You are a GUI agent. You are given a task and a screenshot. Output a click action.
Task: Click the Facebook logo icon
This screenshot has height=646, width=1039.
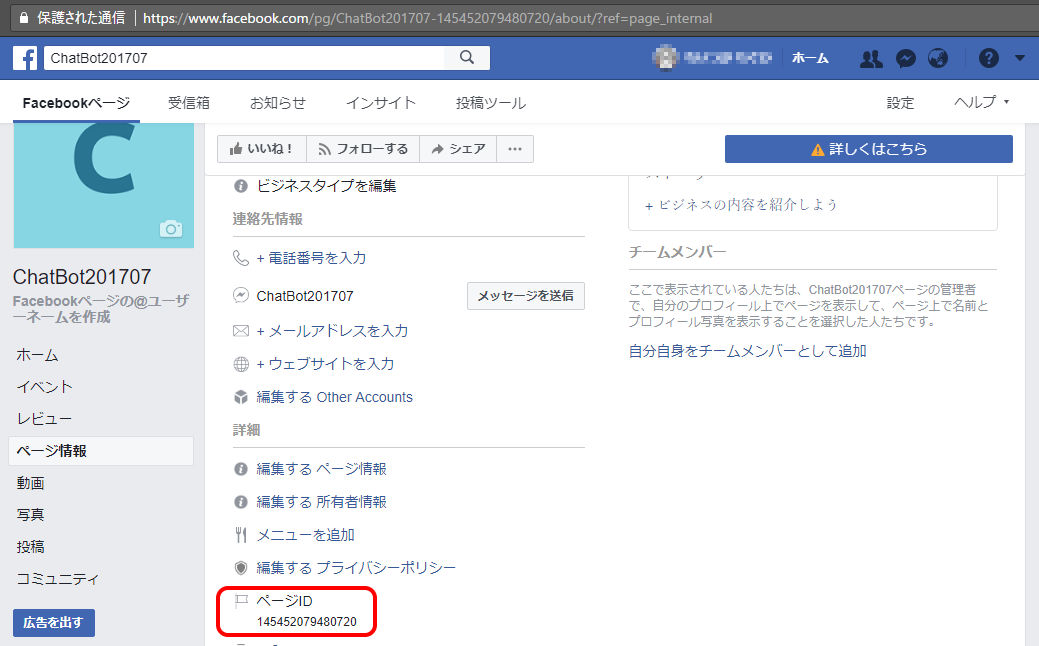click(25, 58)
